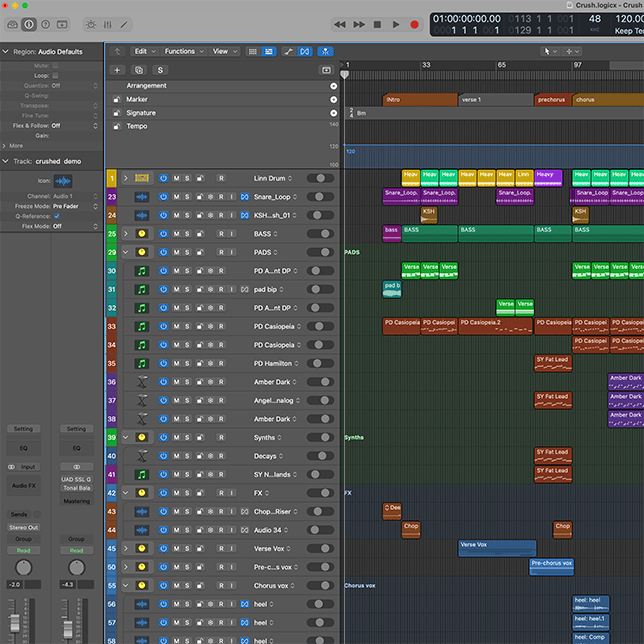Record-enable the Snare_Loop track

pos(221,197)
